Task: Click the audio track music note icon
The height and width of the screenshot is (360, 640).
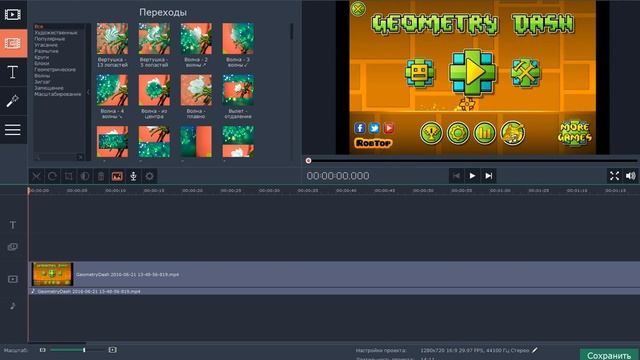Action: point(13,306)
